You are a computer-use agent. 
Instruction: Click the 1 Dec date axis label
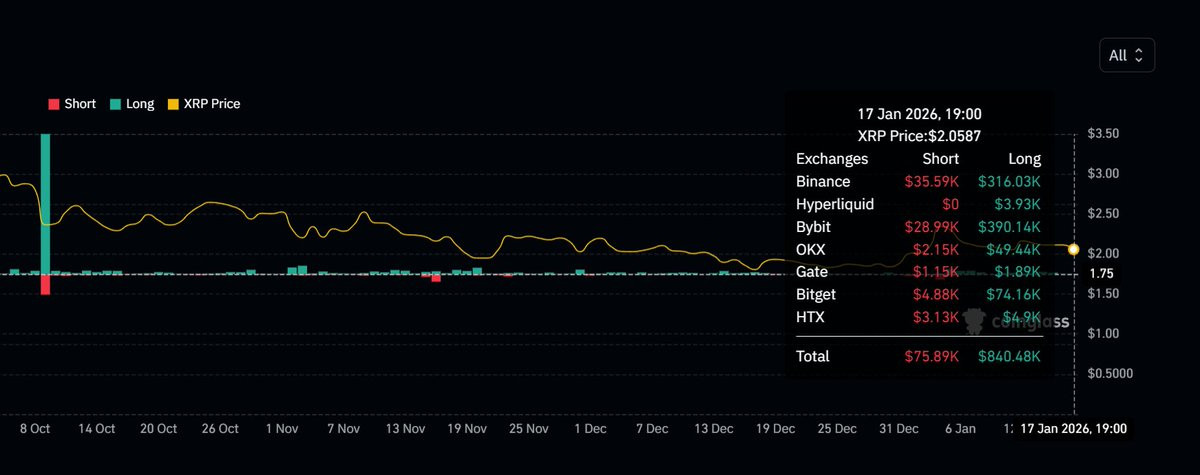(x=590, y=428)
